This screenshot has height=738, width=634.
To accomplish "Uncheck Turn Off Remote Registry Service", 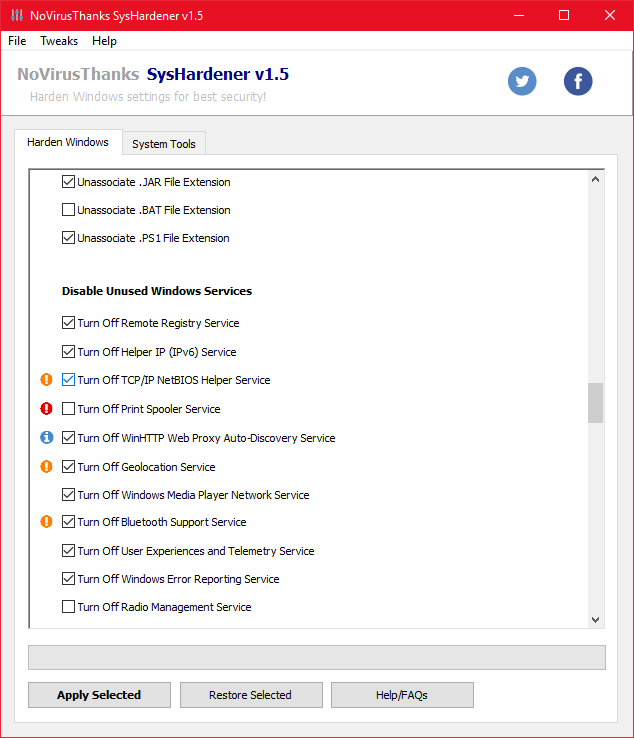I will tap(69, 323).
